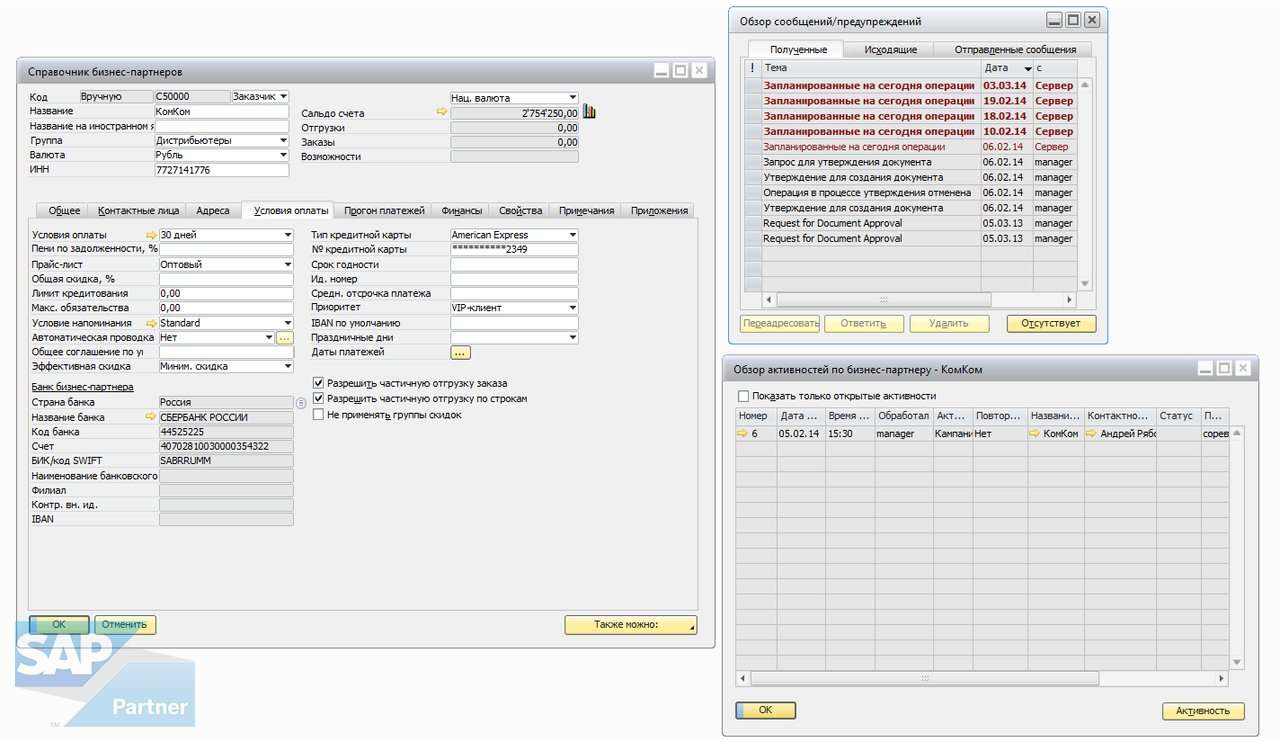Click the ИНН field 7727141776
The width and height of the screenshot is (1280, 742).
pyautogui.click(x=220, y=170)
